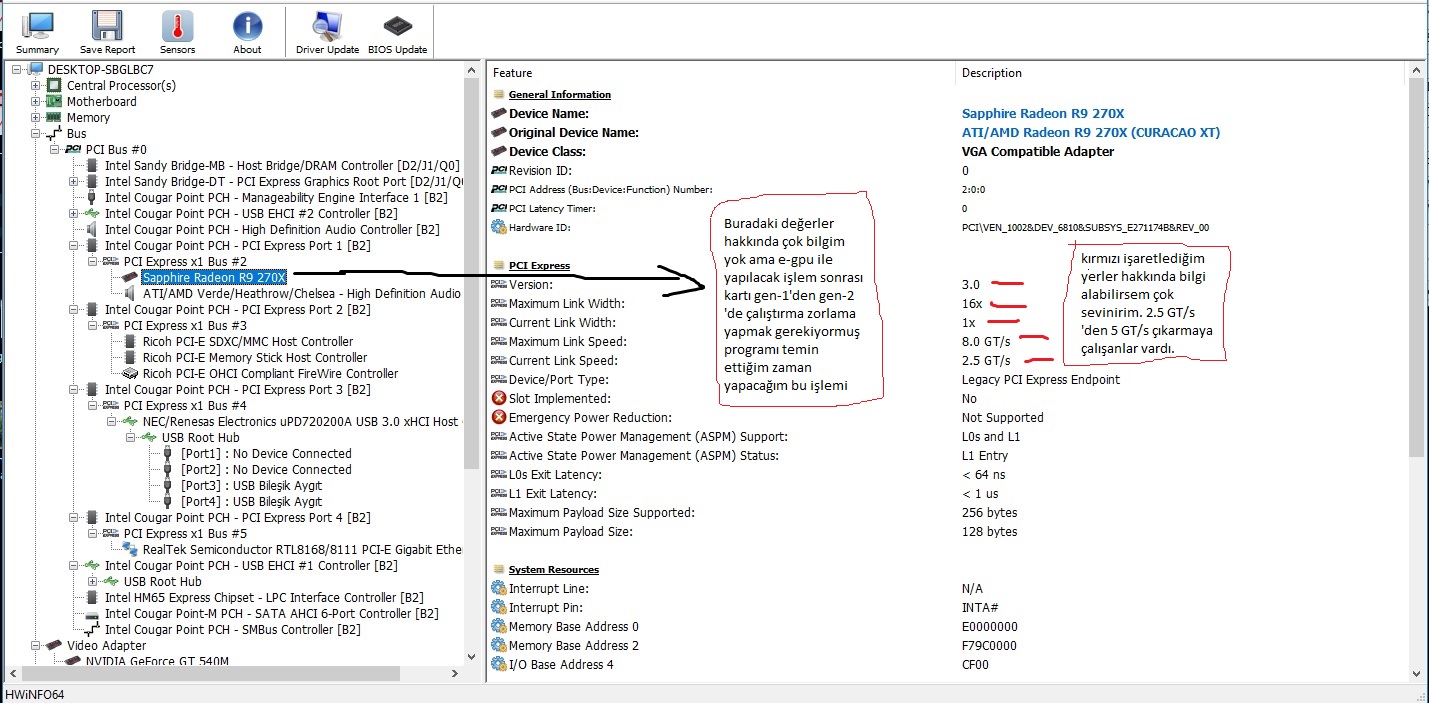Click the device tree vertical scrollbar
Screen dimensions: 1429x703
pyautogui.click(x=473, y=363)
